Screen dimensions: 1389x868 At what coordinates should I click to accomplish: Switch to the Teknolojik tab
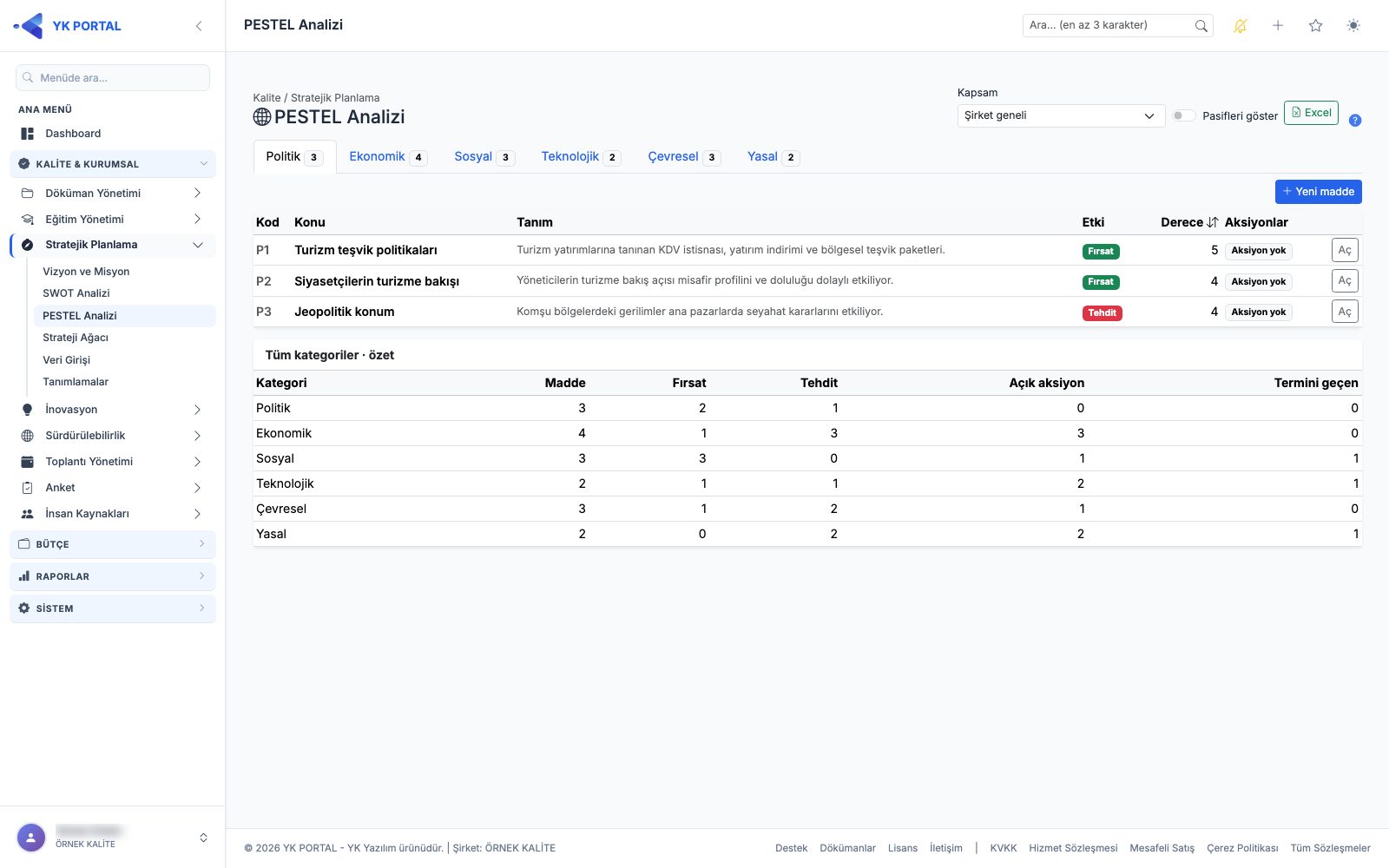pyautogui.click(x=580, y=157)
